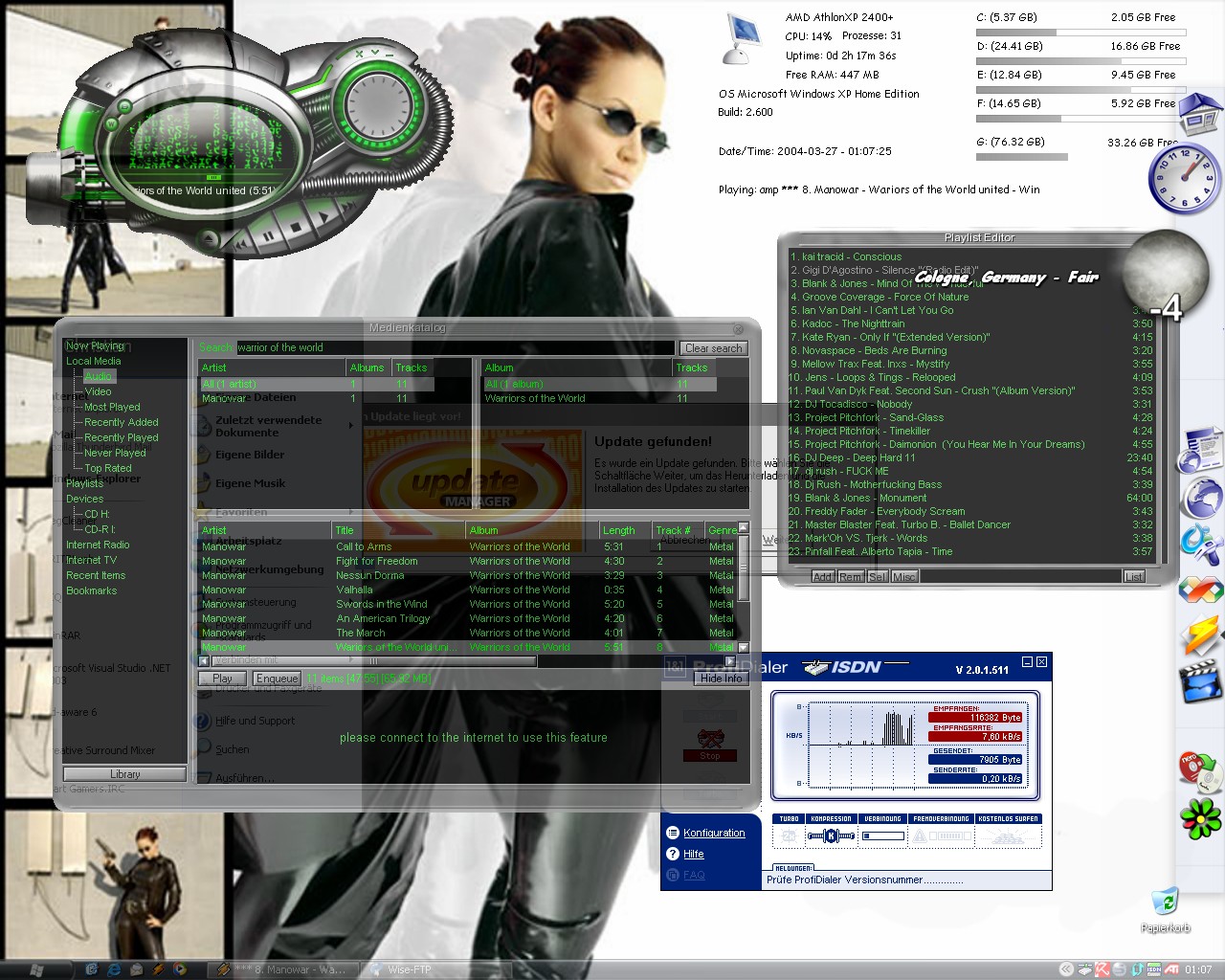The height and width of the screenshot is (980, 1225).
Task: Click the Clear search button
Action: click(x=713, y=348)
